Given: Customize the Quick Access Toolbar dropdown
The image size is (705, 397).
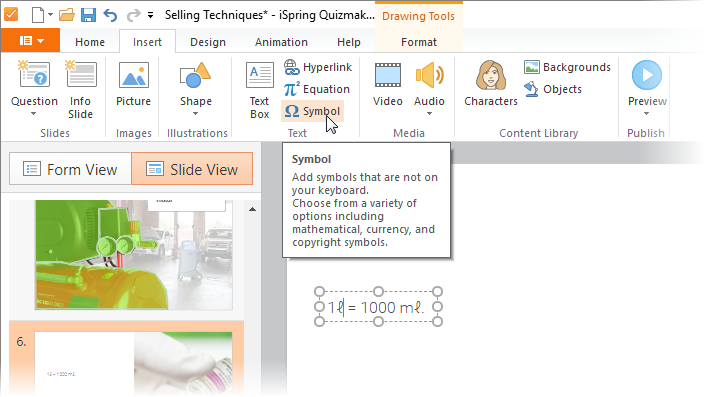Looking at the screenshot, I should coord(150,15).
